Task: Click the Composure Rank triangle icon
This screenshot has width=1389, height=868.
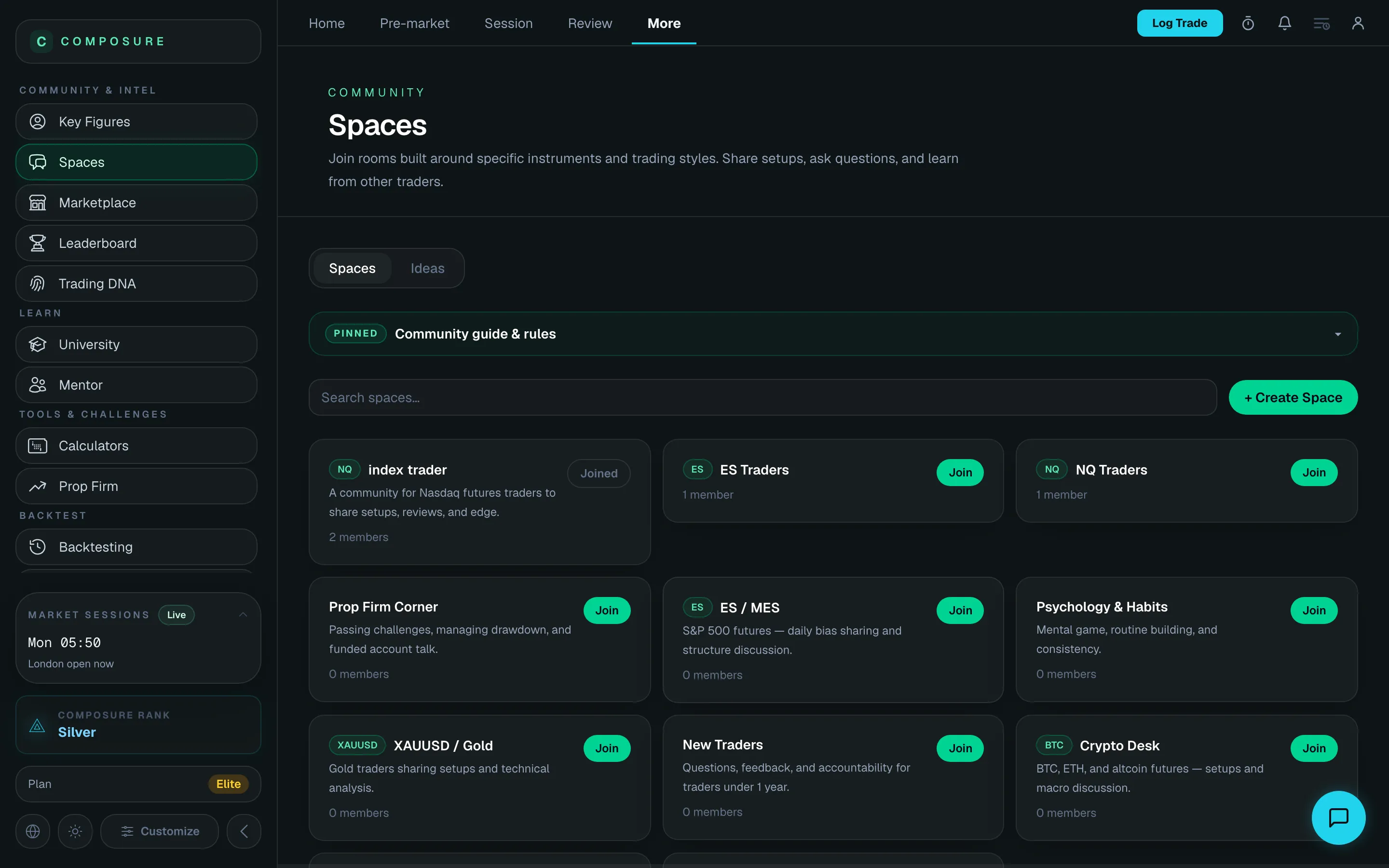Action: (x=37, y=725)
